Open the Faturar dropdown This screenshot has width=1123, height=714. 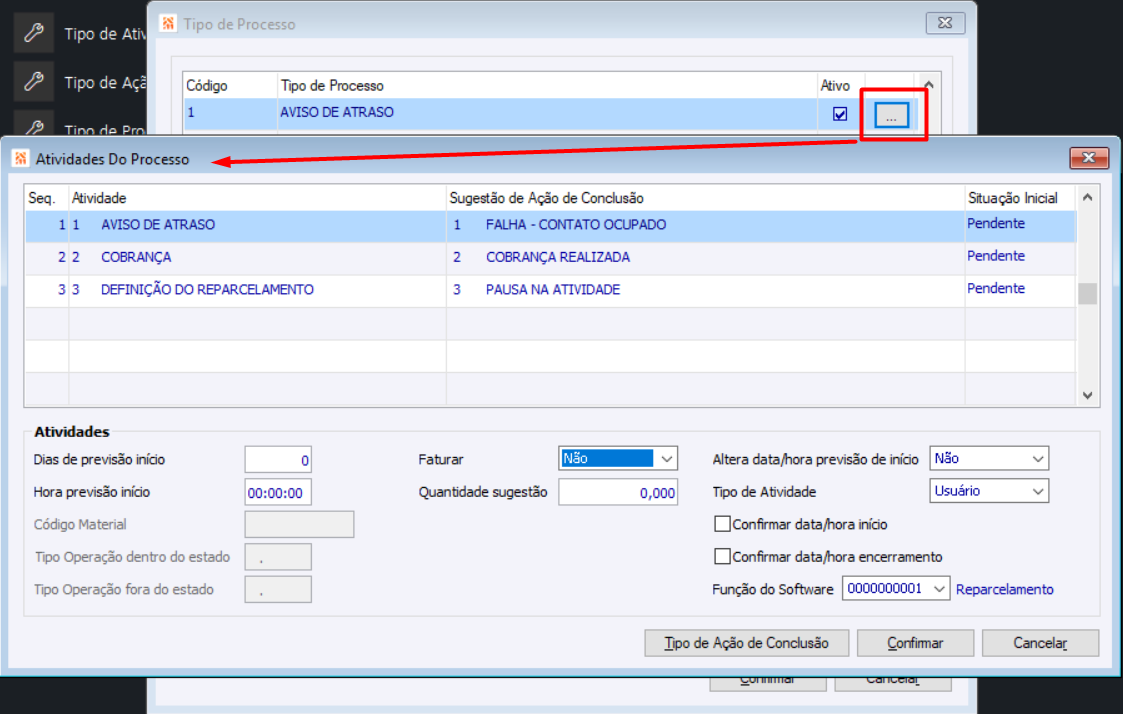point(666,458)
